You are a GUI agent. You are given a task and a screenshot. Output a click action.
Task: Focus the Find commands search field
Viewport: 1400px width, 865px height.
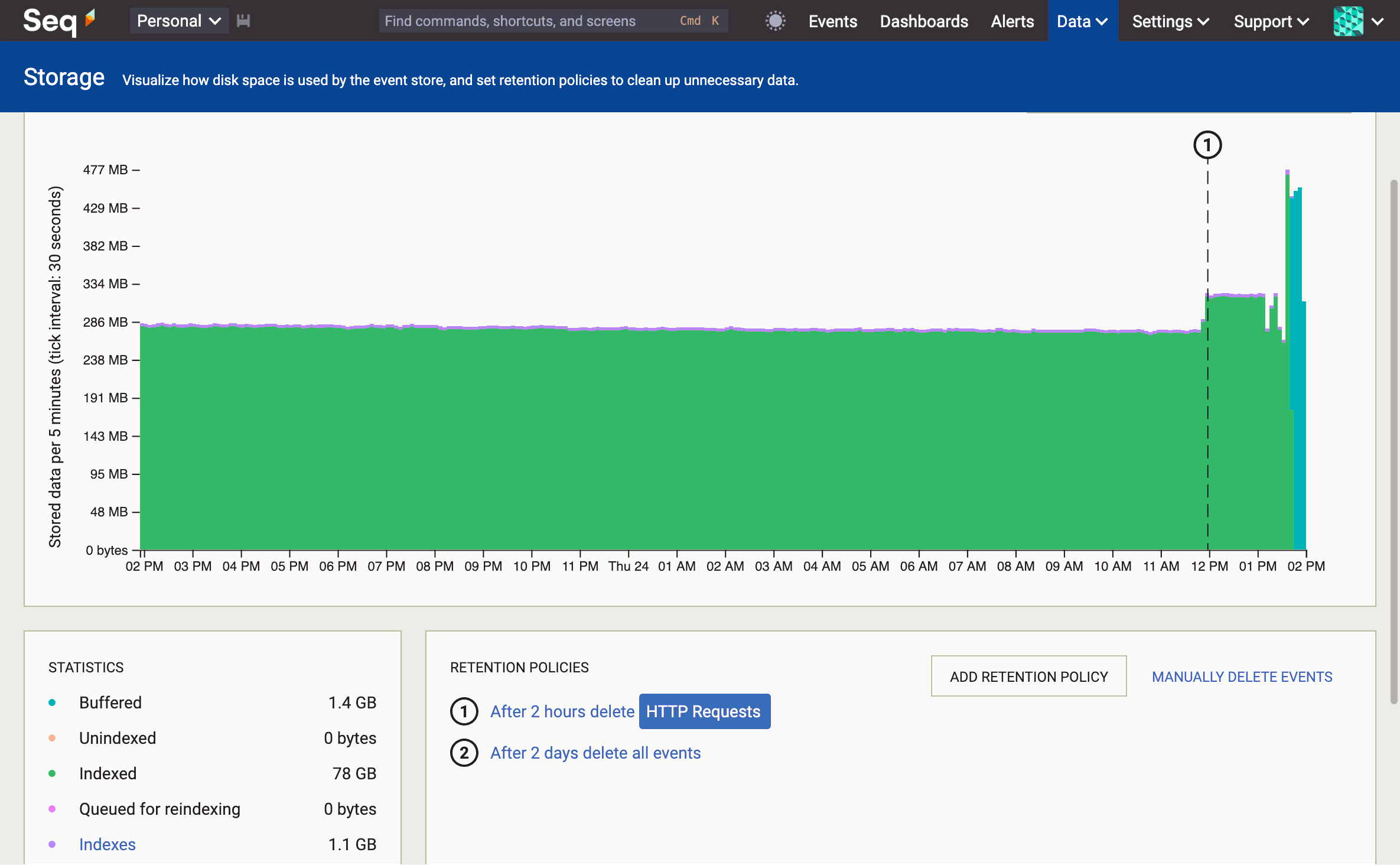click(554, 21)
